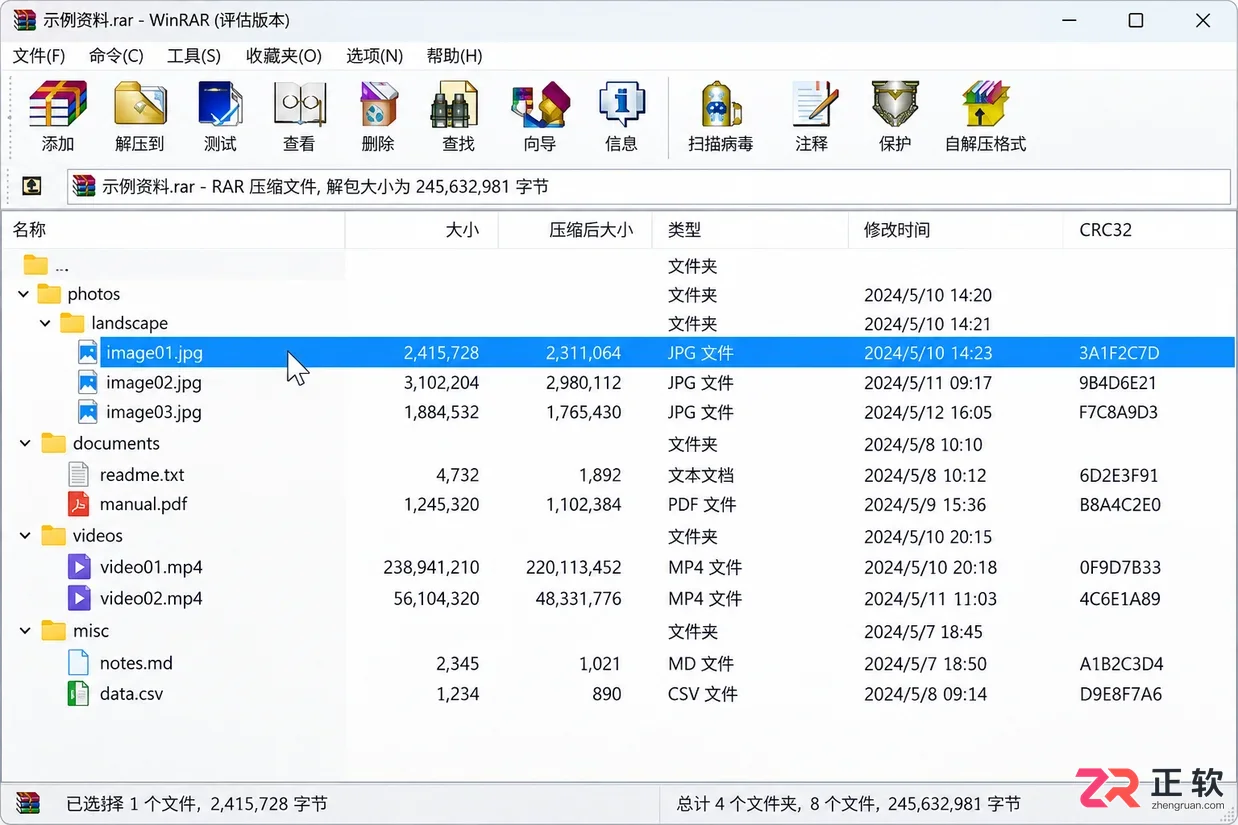Click the CRC value 6D2E3F91

point(1120,475)
